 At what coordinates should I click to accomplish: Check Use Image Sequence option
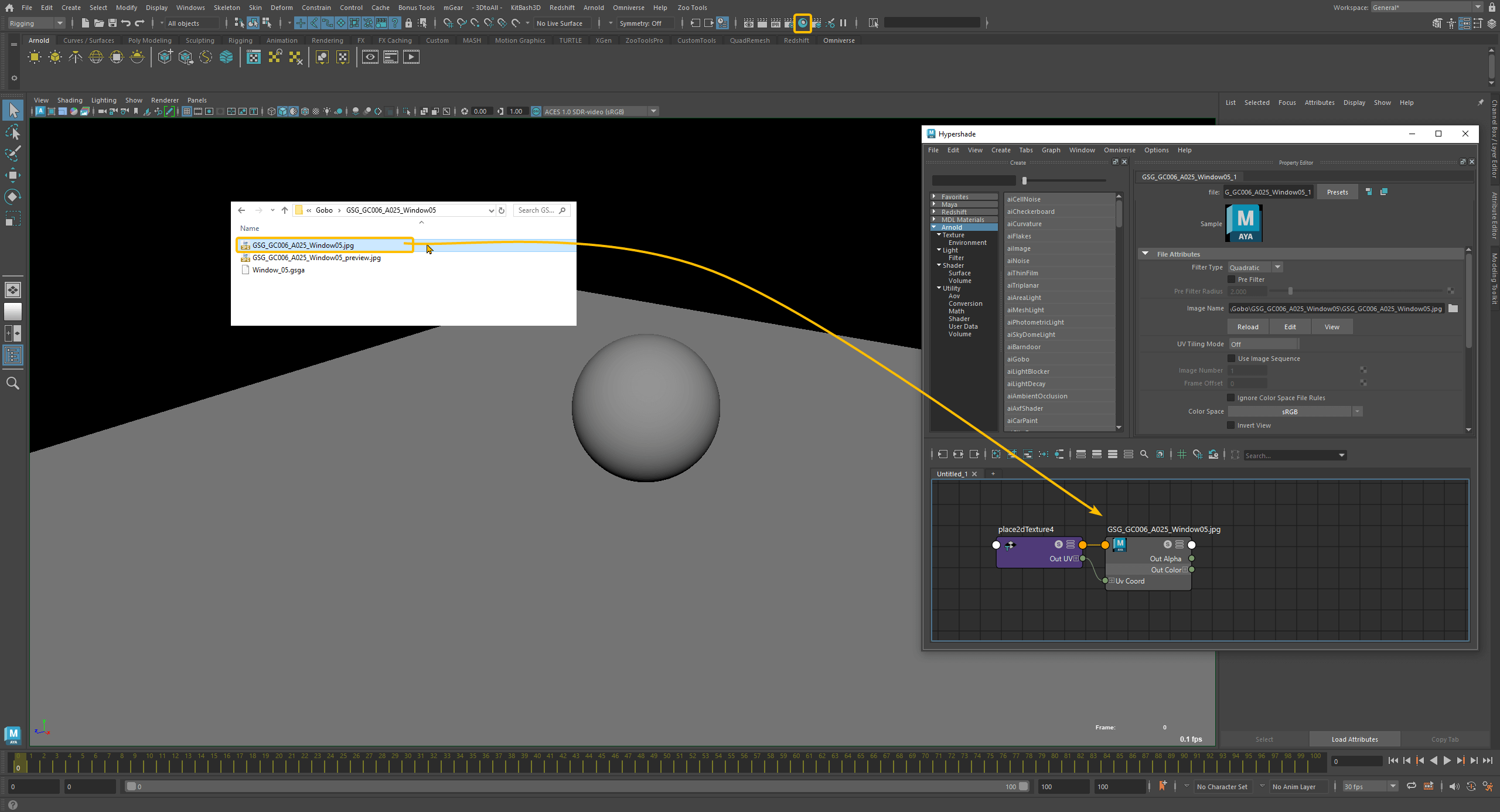pos(1232,359)
